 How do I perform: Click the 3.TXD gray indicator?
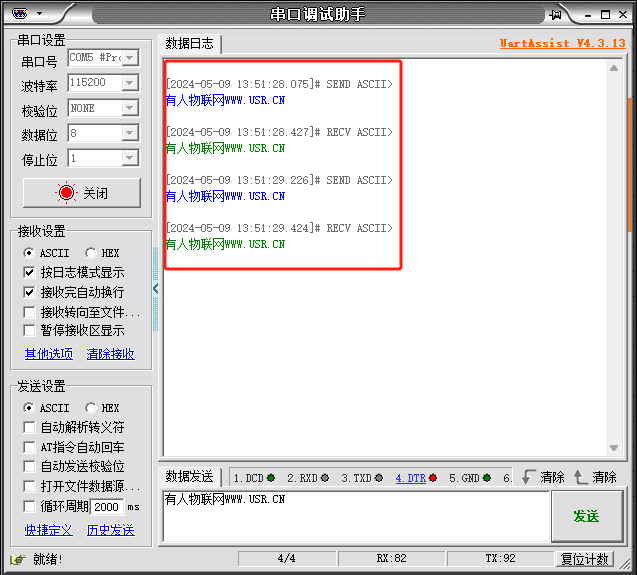pos(379,478)
